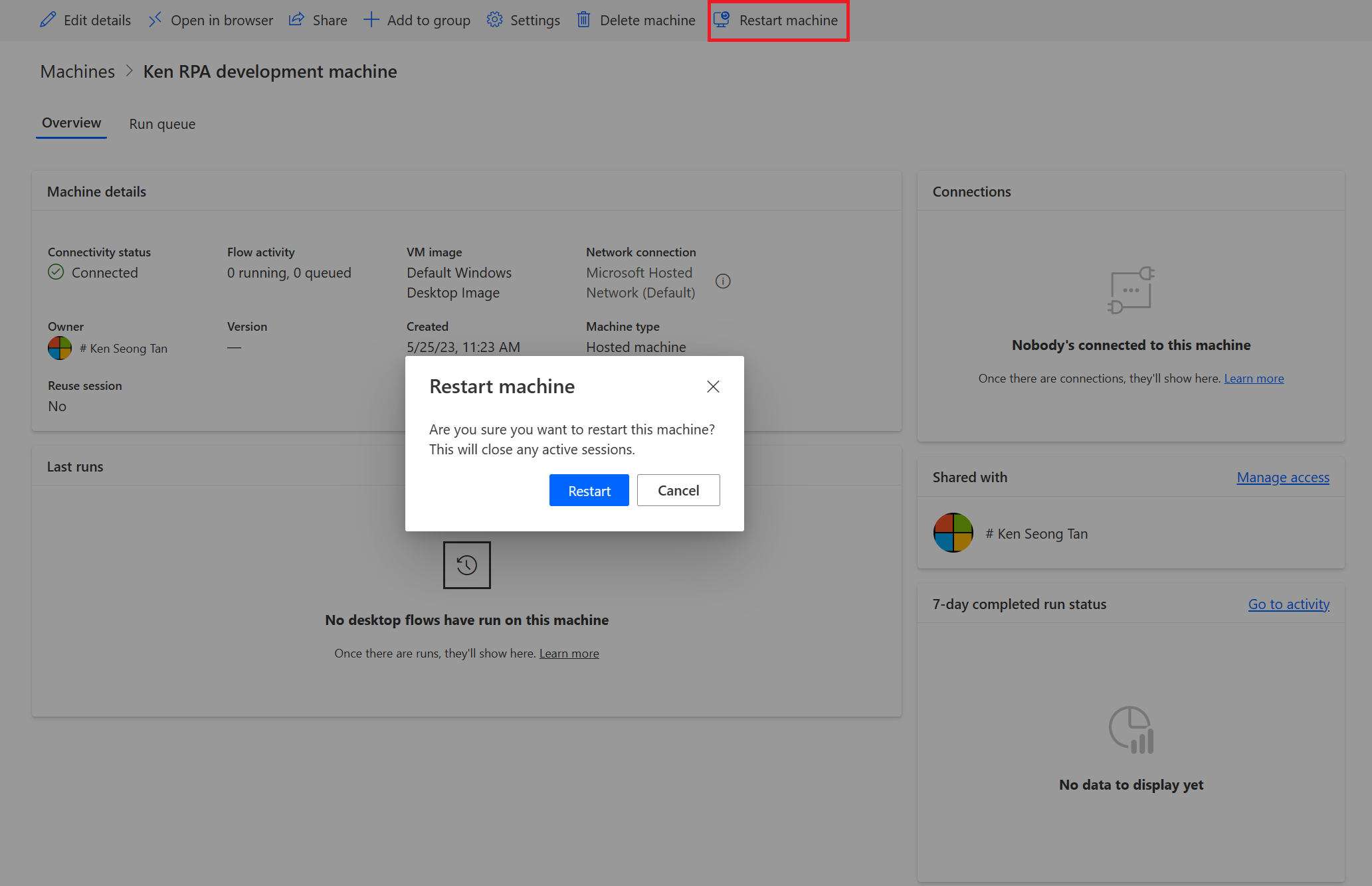Viewport: 1372px width, 886px height.
Task: Click the machine history clock icon
Action: (467, 564)
